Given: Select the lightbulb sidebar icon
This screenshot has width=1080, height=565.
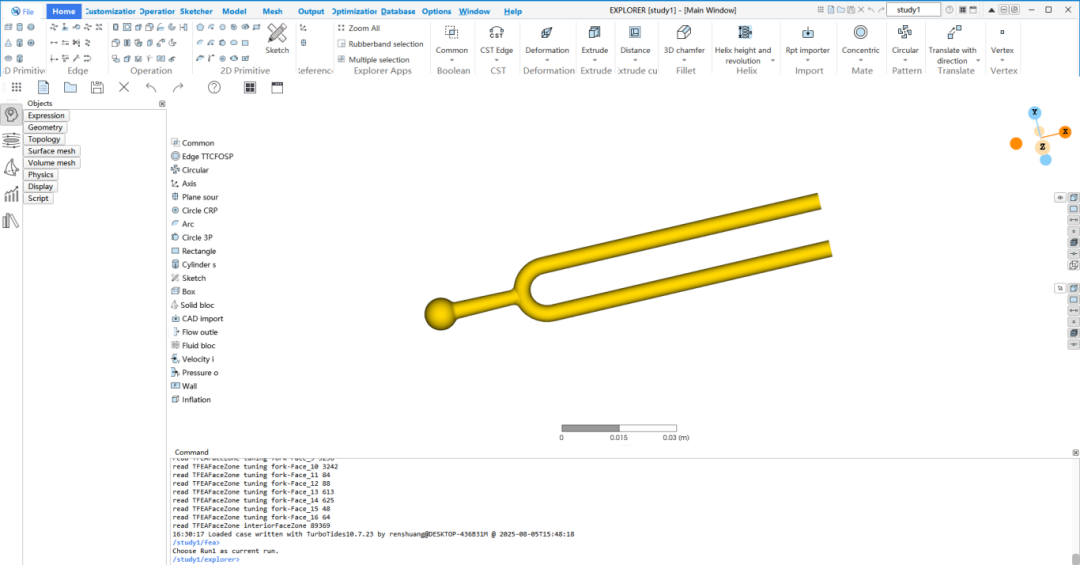Looking at the screenshot, I should [11, 115].
